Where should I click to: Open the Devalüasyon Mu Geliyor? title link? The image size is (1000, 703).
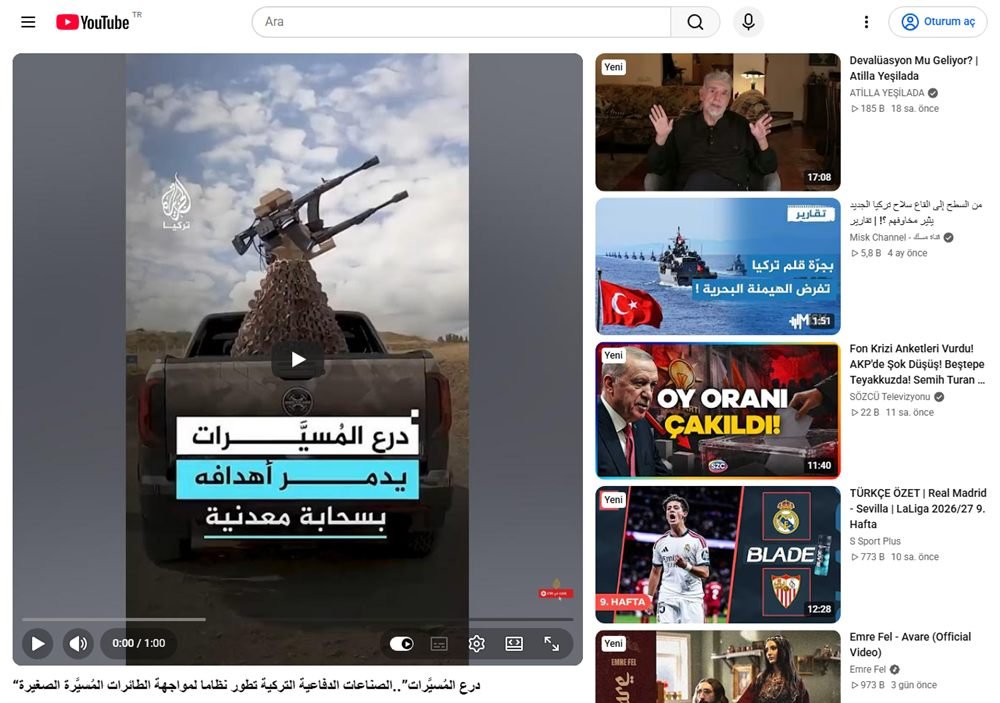pos(913,68)
